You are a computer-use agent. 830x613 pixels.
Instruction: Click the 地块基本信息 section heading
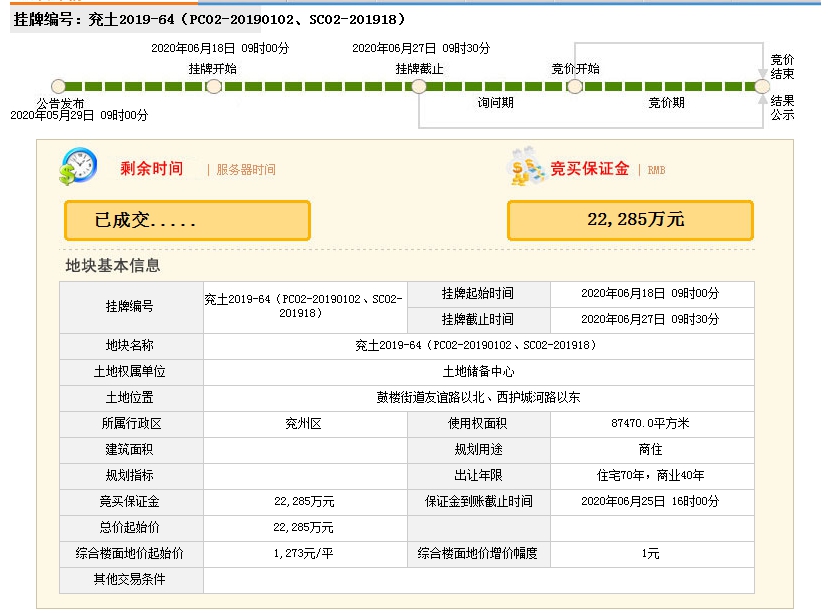pyautogui.click(x=113, y=266)
